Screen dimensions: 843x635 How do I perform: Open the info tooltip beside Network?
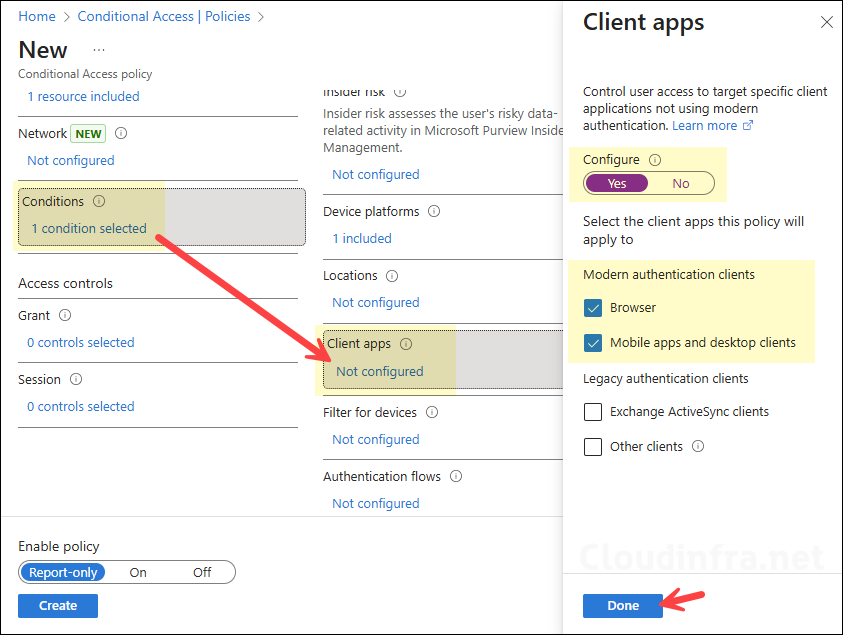(x=120, y=132)
